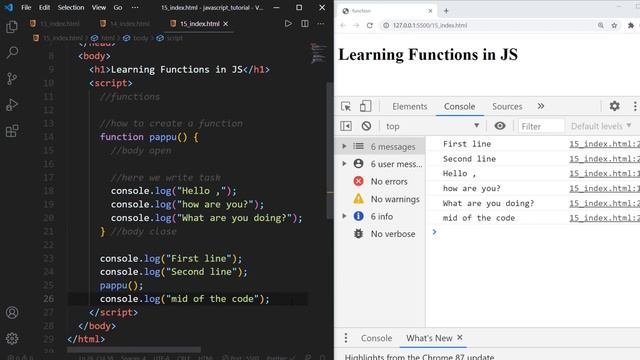Toggle device toolbar in DevTools
Viewport: 640px width, 360px height.
coord(365,106)
